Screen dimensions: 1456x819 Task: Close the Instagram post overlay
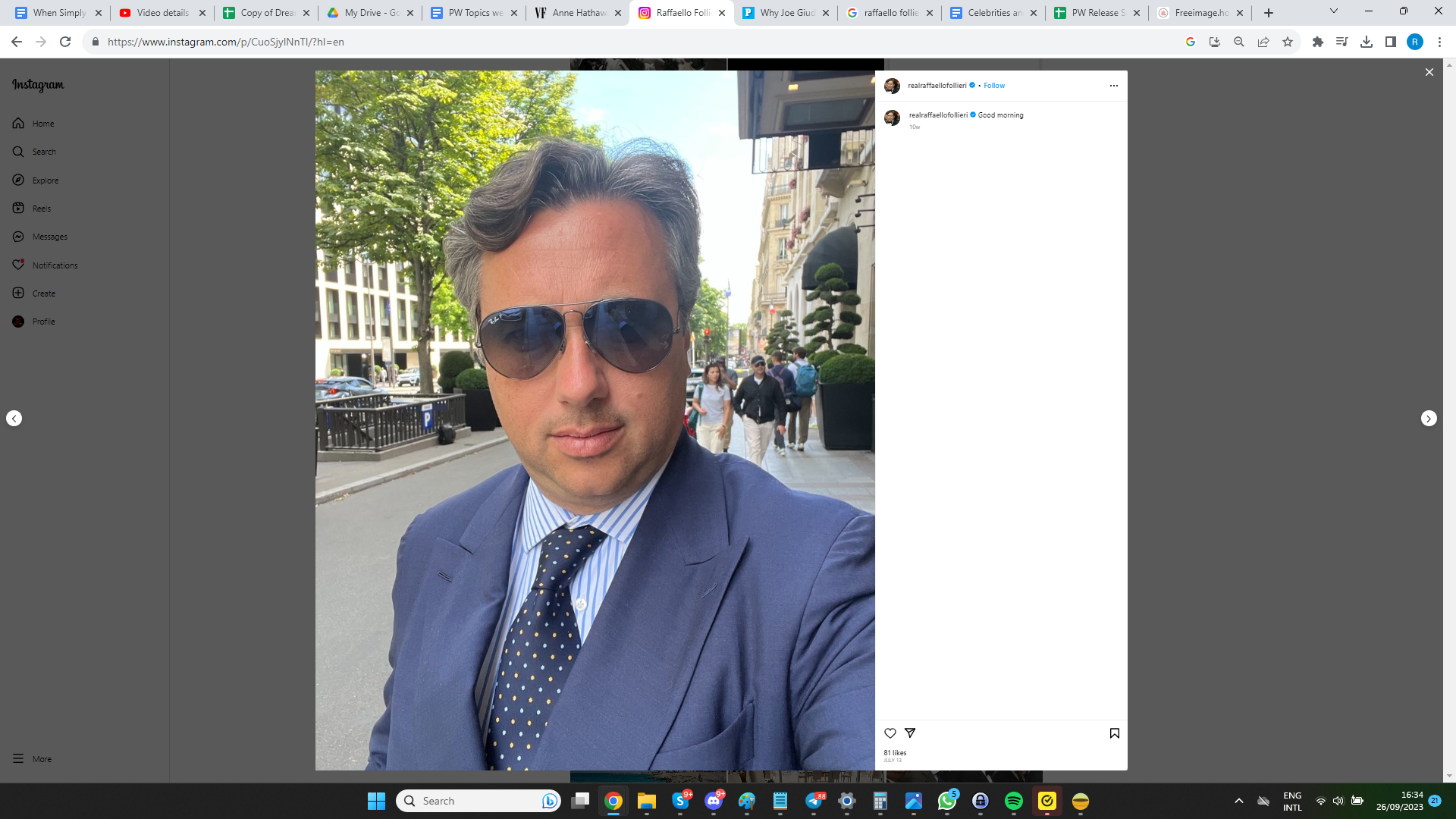[x=1429, y=72]
